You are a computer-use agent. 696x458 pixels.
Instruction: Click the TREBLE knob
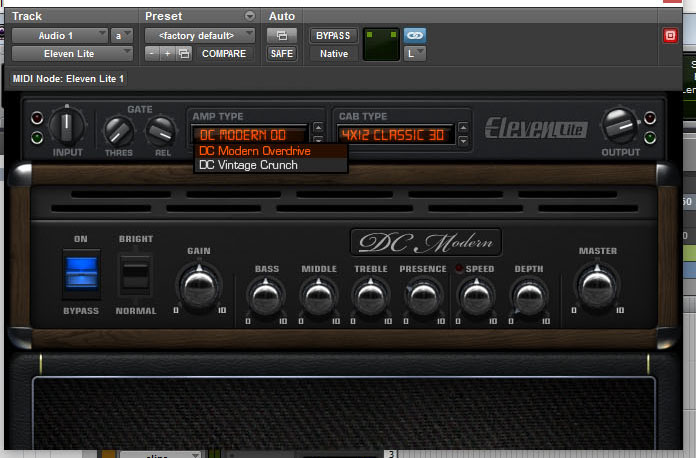click(x=371, y=297)
